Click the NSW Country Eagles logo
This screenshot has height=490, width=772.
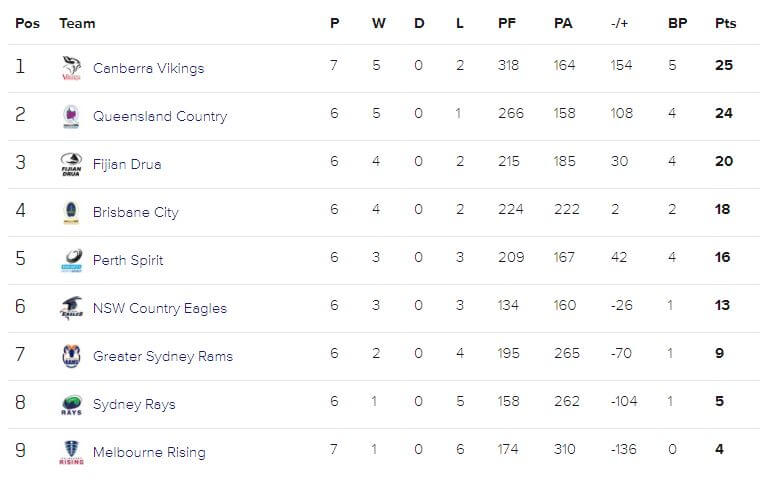click(71, 308)
